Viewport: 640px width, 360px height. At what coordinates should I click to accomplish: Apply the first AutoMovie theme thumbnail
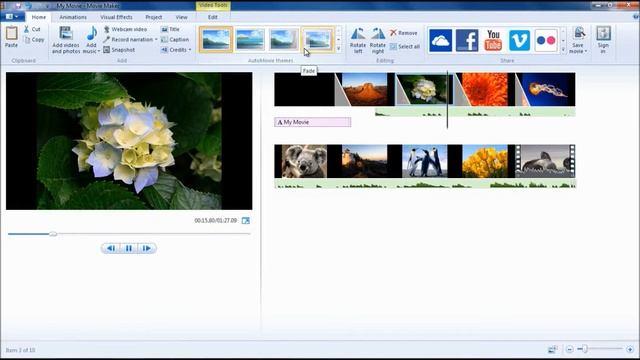pyautogui.click(x=216, y=40)
